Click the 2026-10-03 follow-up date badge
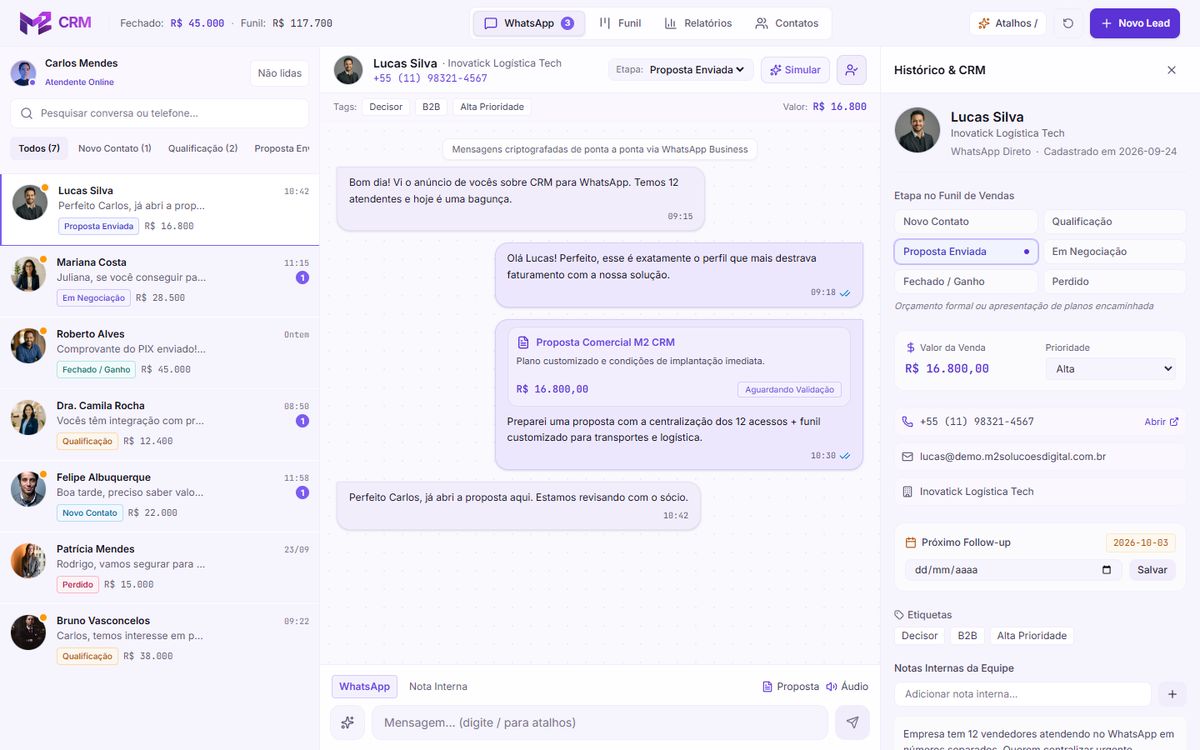This screenshot has width=1200, height=750. click(1141, 542)
